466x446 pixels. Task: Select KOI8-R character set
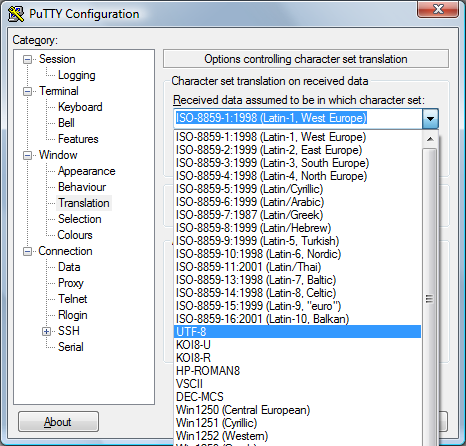[297, 358]
